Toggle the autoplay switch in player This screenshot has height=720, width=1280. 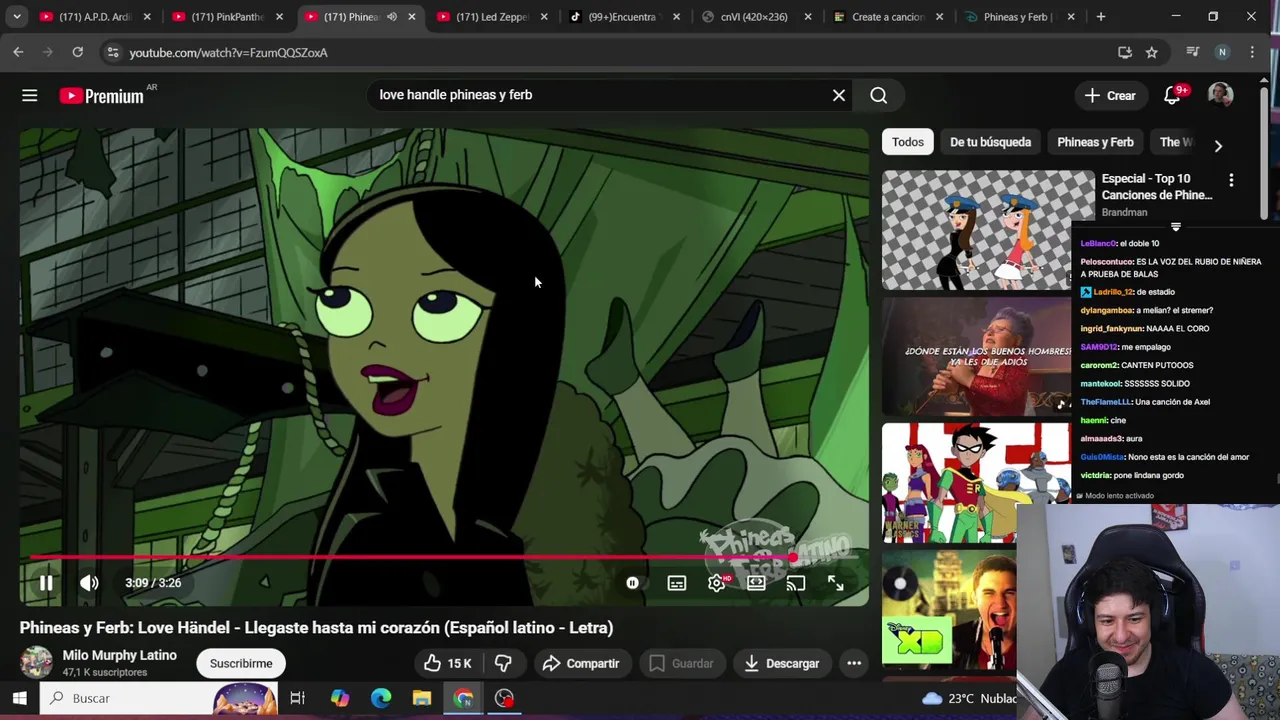[632, 583]
